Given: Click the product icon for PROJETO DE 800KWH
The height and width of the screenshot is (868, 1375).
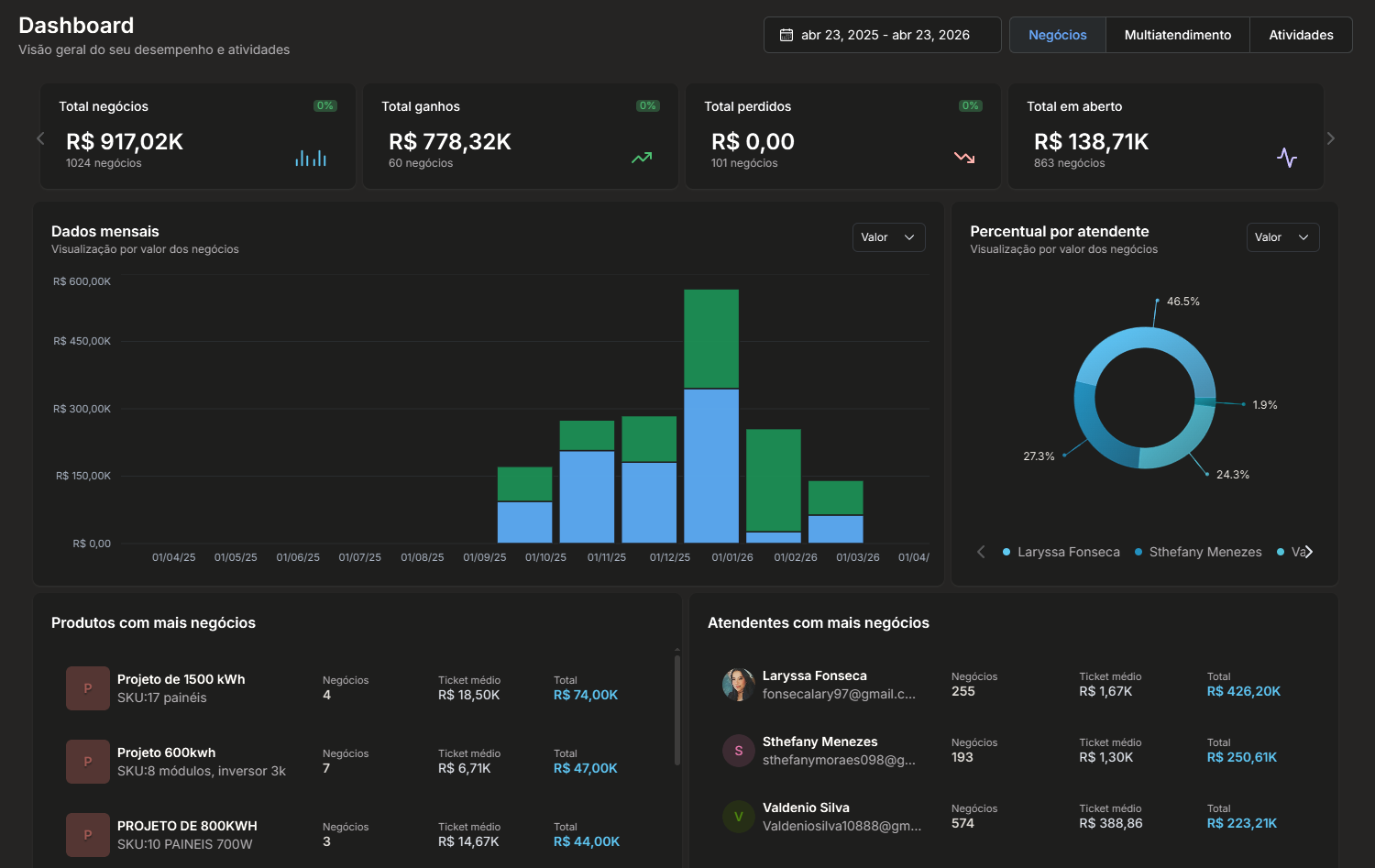Looking at the screenshot, I should pyautogui.click(x=88, y=835).
